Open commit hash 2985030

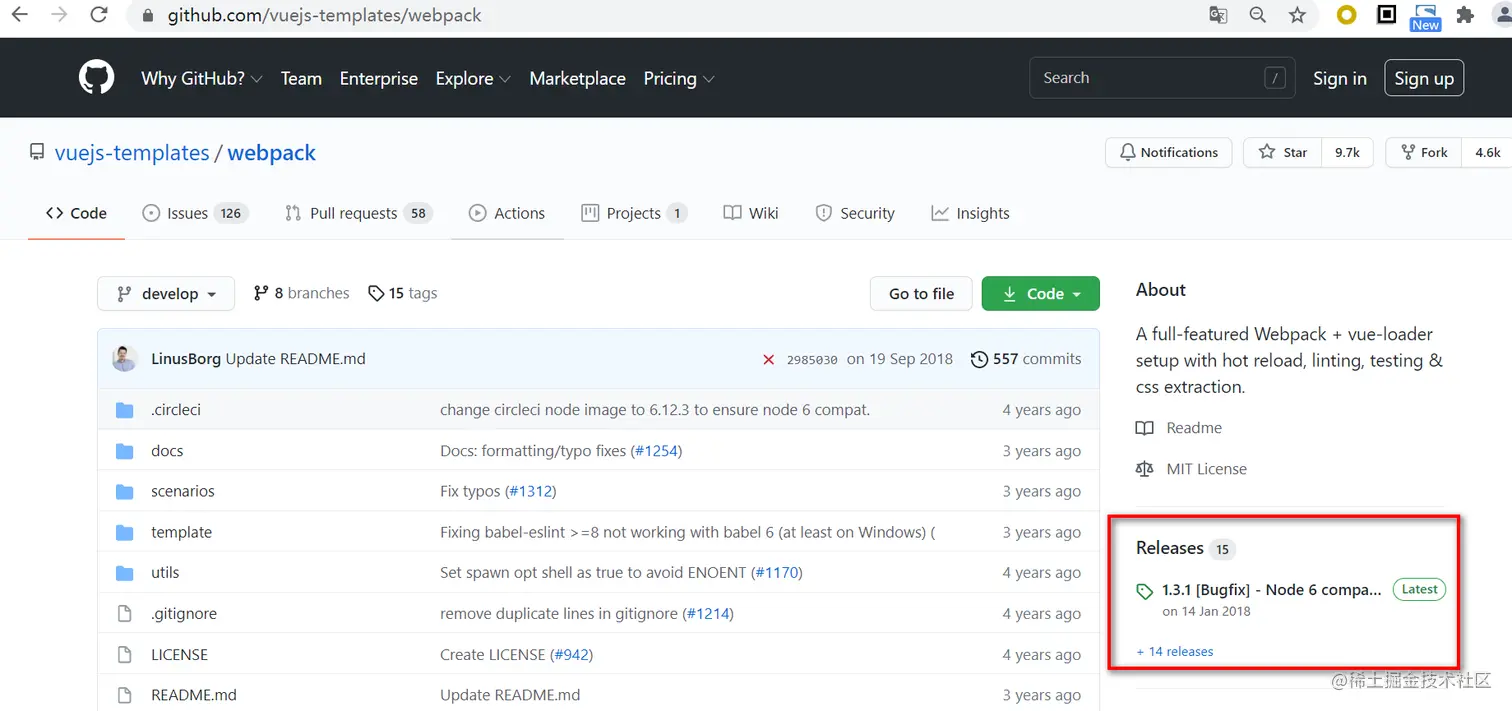coord(812,360)
